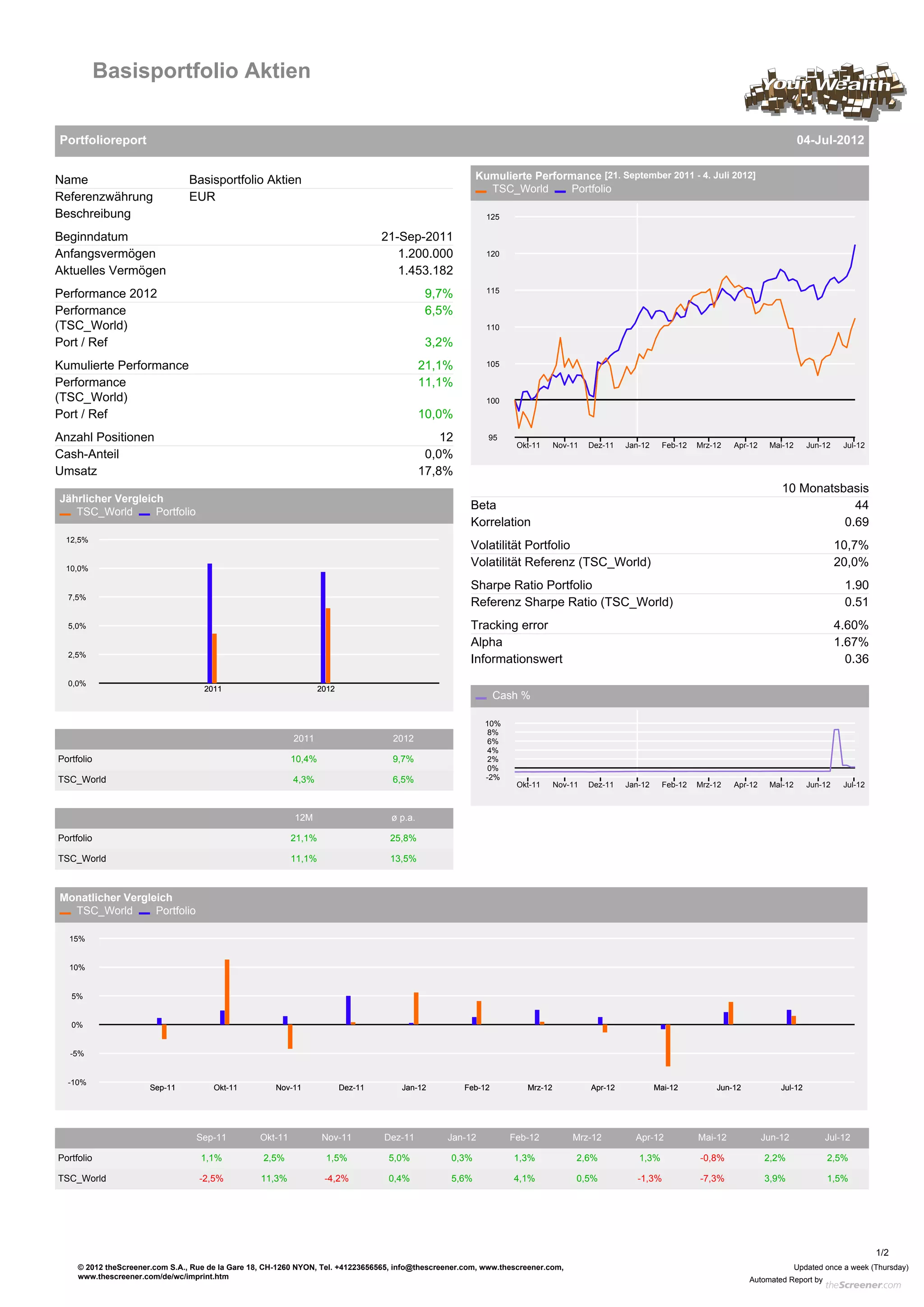This screenshot has width=924, height=1307.
Task: Click the Mai-12 column header in monthly table
Action: [x=712, y=1137]
